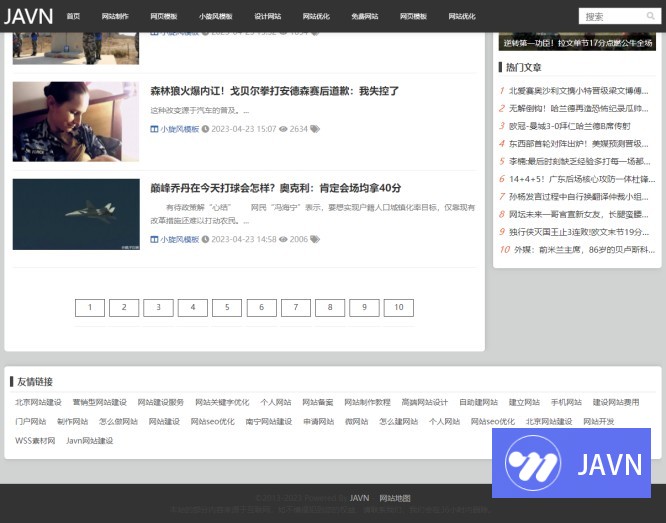Screen dimensions: 666x523
Task: Open hot article 10 外媒：前米兰主席
Action: [x=584, y=250]
